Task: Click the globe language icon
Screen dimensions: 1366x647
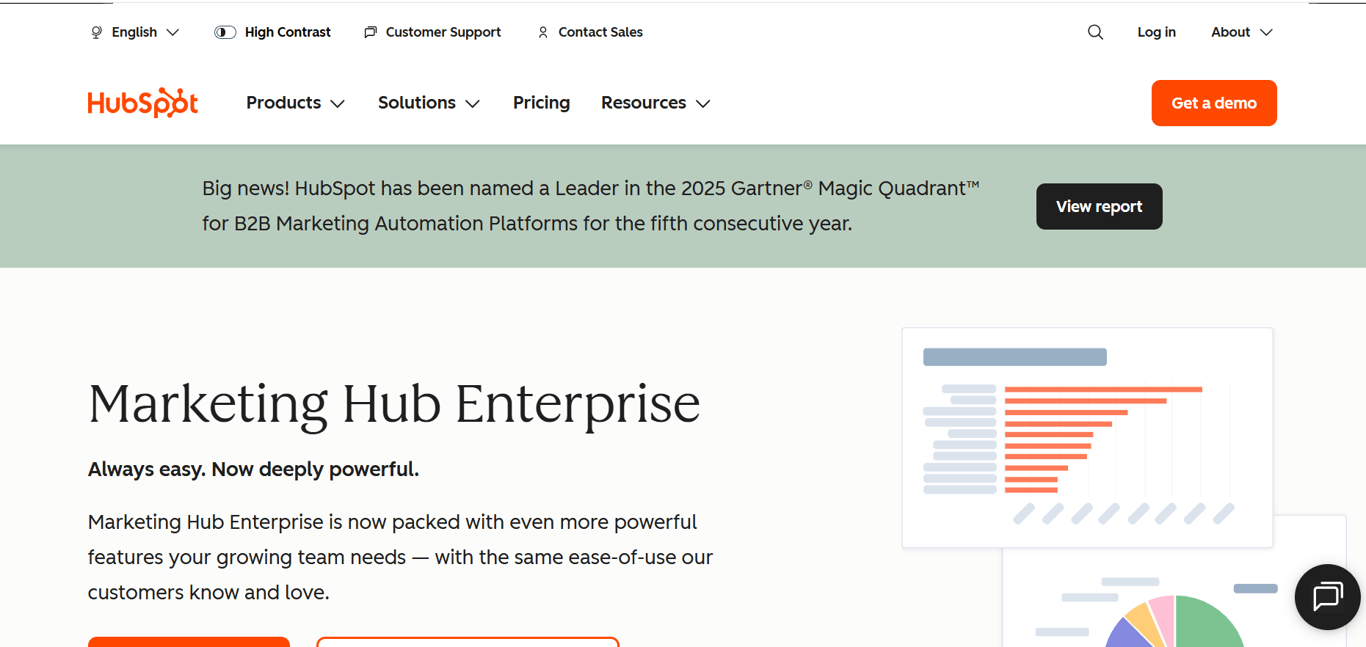Action: pyautogui.click(x=97, y=32)
